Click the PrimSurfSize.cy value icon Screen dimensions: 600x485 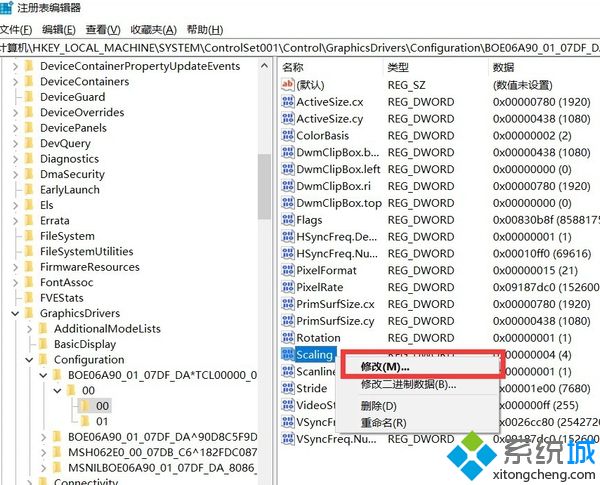(x=287, y=321)
